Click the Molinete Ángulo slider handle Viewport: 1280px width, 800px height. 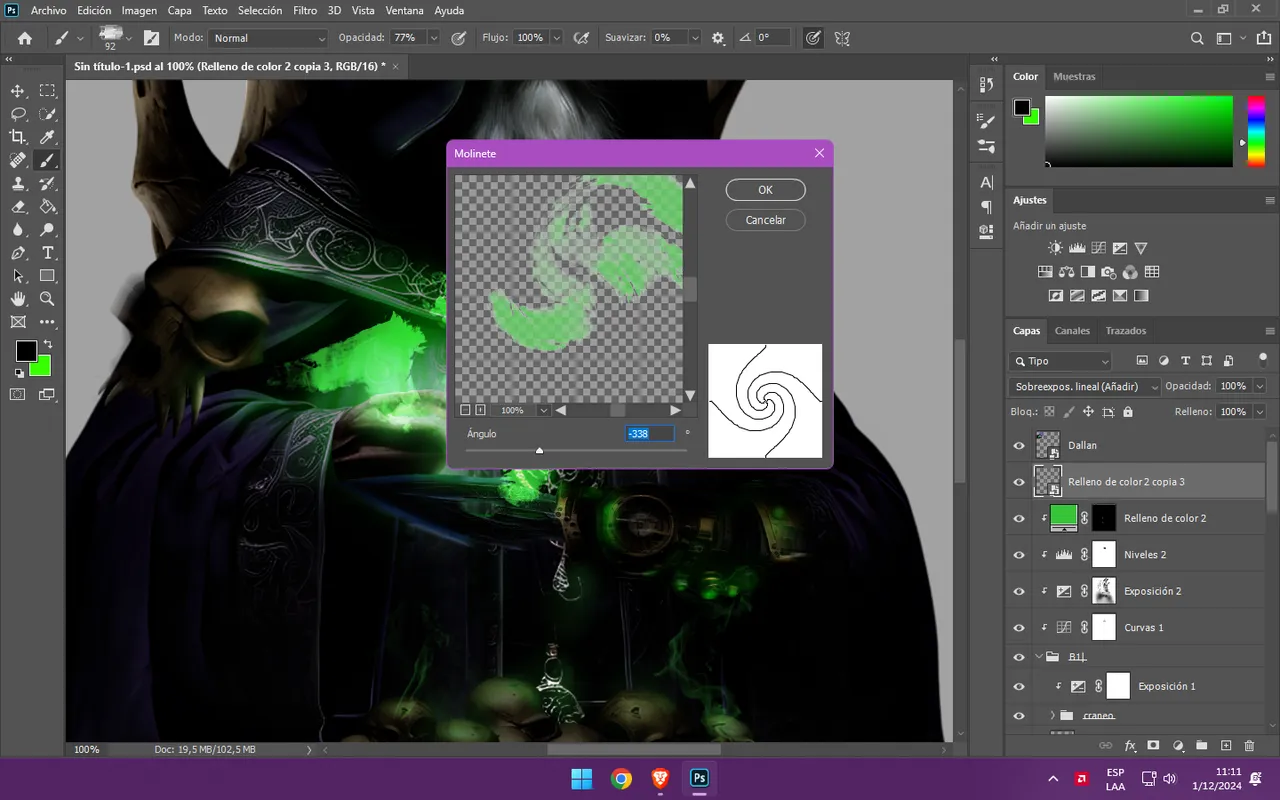point(539,451)
